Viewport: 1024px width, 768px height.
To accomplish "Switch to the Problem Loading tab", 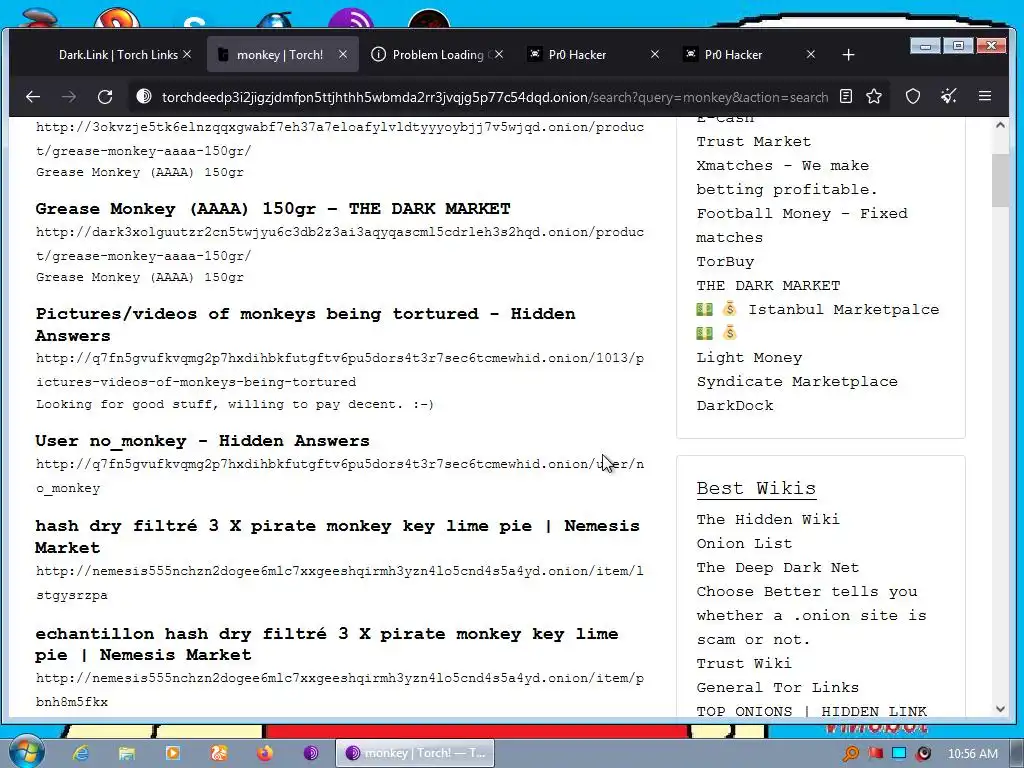I will 438,54.
